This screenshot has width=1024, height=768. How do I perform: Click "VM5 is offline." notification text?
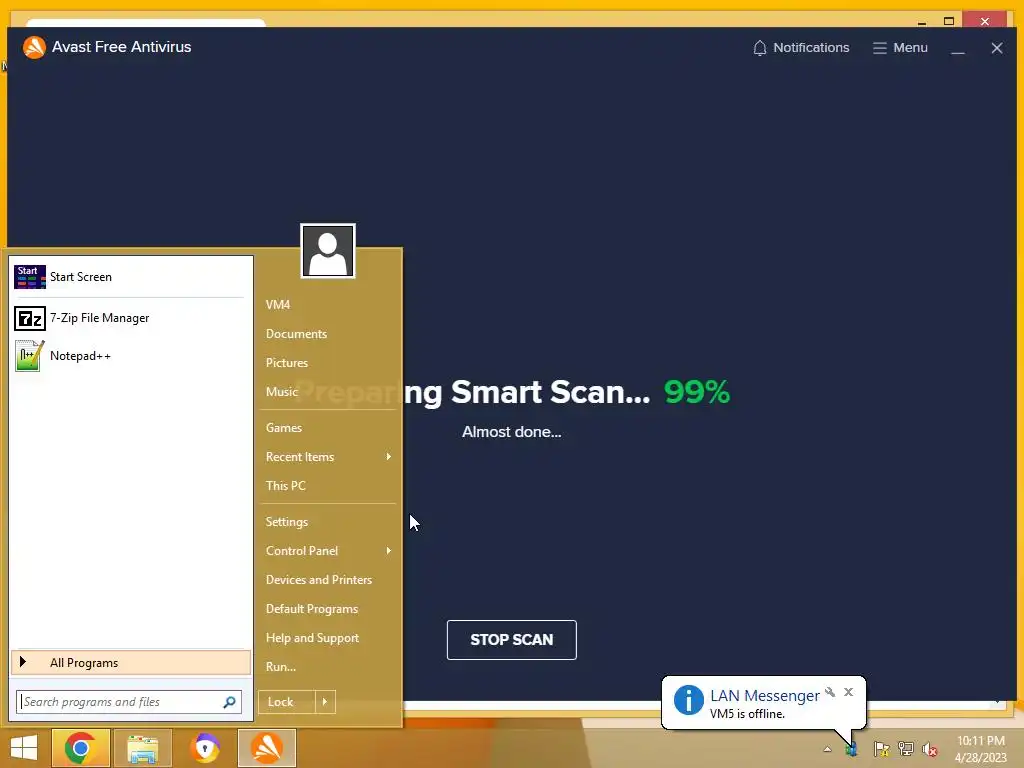tap(747, 714)
